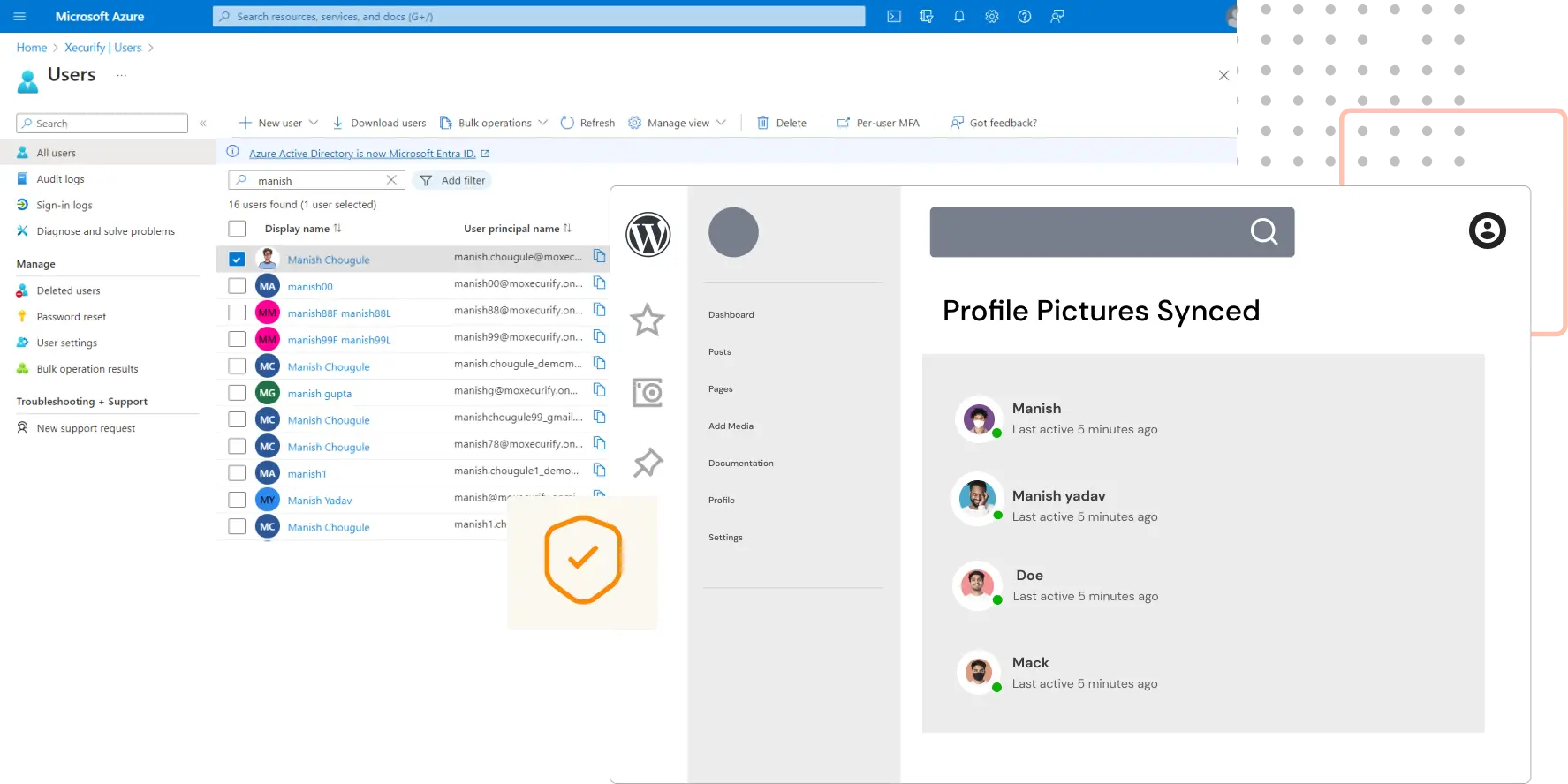
Task: Open Bulk operation results
Action: pyautogui.click(x=87, y=369)
